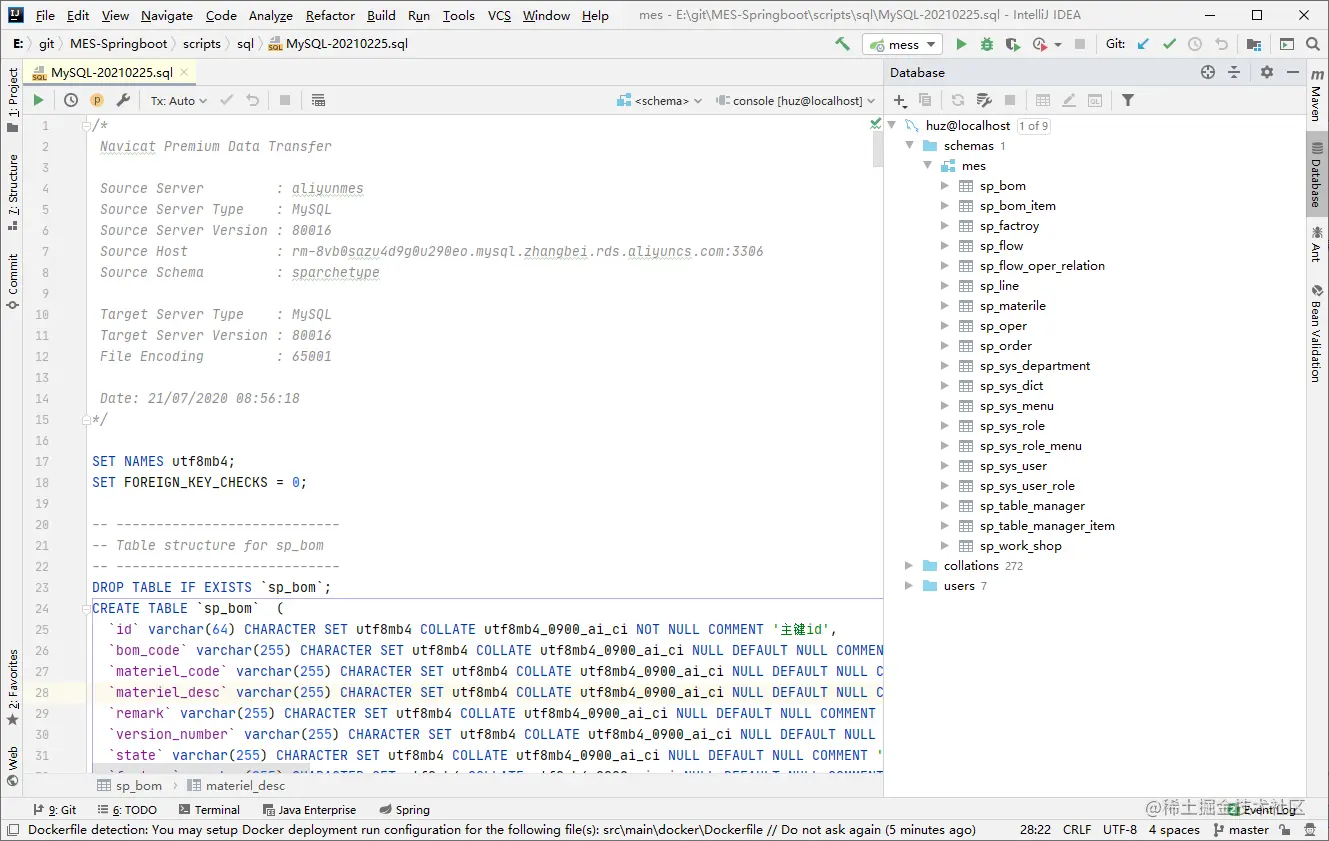Viewport: 1329px width, 841px height.
Task: Click the Build Project hammer icon
Action: click(x=842, y=44)
